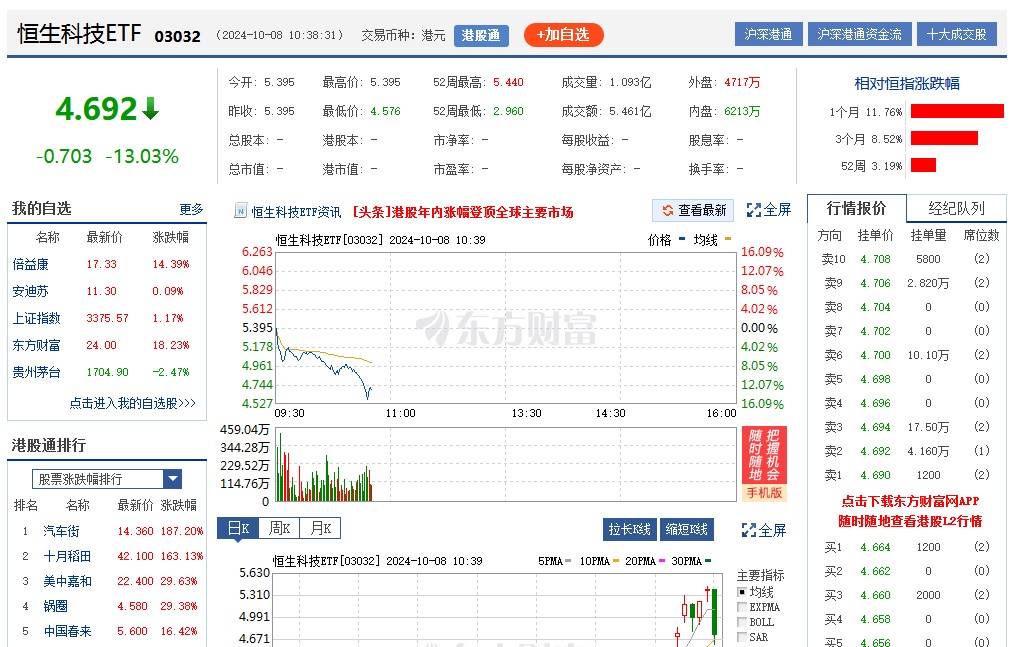Image resolution: width=1012 pixels, height=647 pixels.
Task: Click the 拉长K线 button
Action: [x=630, y=529]
